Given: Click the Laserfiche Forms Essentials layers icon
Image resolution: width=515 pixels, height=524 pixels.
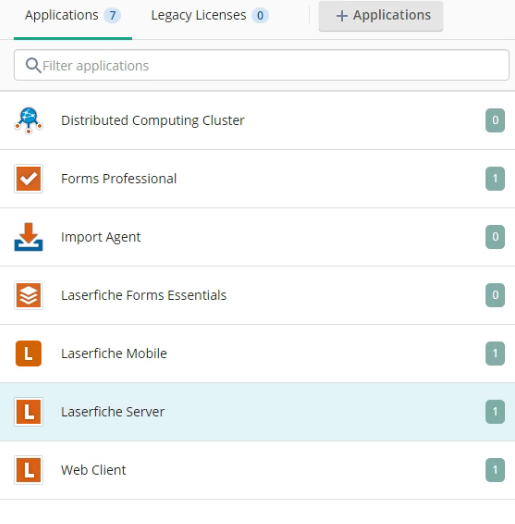Looking at the screenshot, I should [x=28, y=295].
